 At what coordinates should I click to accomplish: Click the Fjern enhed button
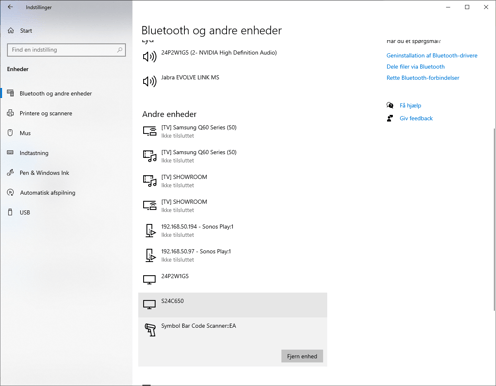(x=302, y=356)
